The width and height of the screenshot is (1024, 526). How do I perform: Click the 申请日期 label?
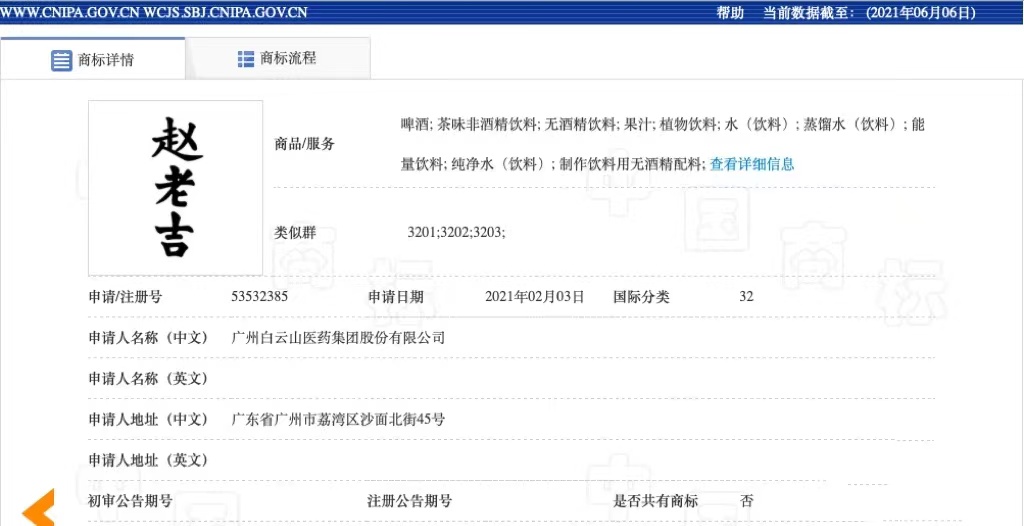396,297
